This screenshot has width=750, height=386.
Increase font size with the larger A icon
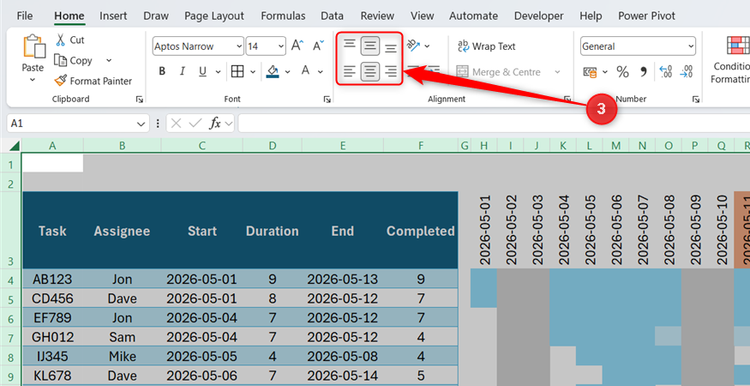coord(297,46)
